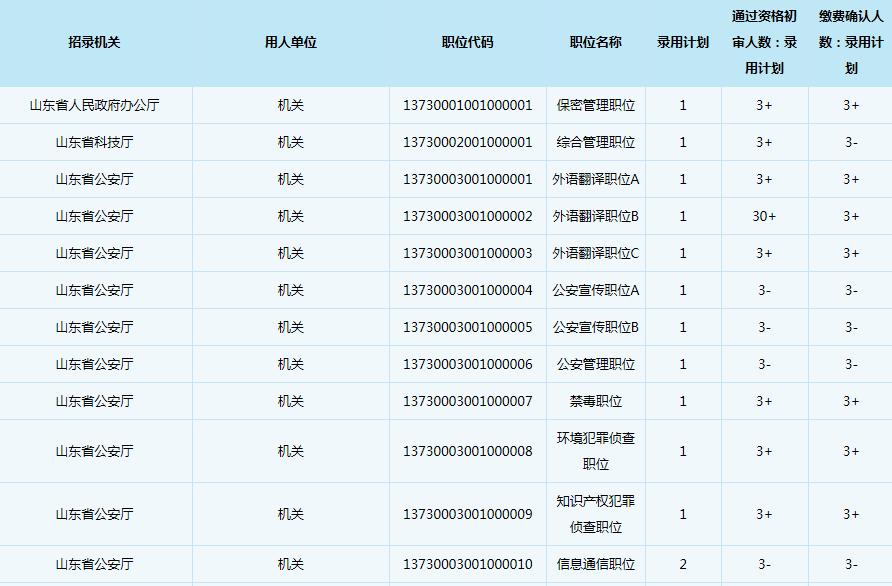Click position code 13730003001000005
This screenshot has width=892, height=586.
click(x=468, y=327)
